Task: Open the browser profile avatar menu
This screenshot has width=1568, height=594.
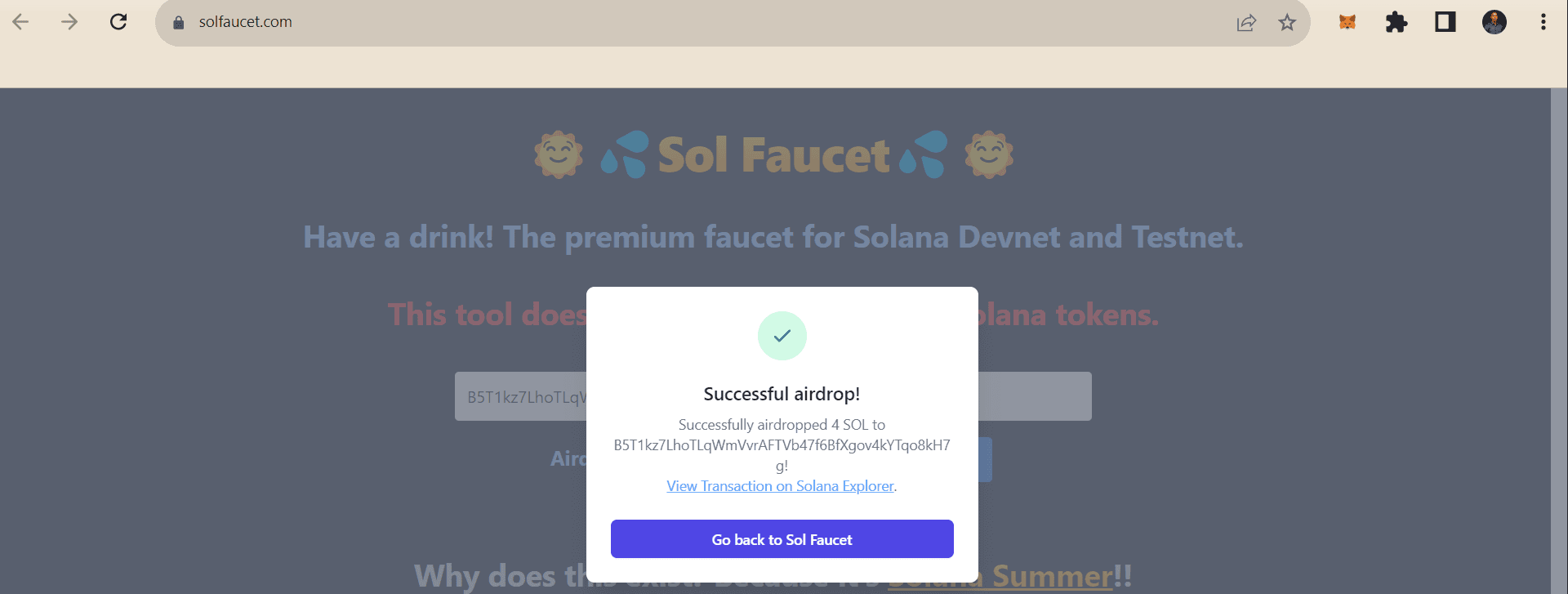Action: pyautogui.click(x=1495, y=22)
